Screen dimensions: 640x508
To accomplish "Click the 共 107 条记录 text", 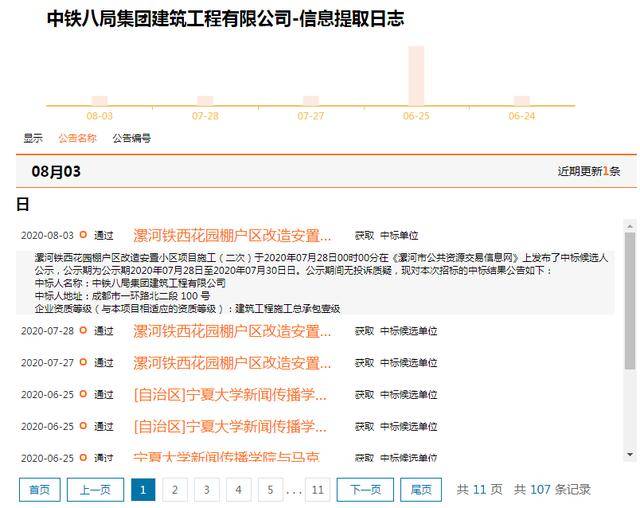I will (x=552, y=490).
